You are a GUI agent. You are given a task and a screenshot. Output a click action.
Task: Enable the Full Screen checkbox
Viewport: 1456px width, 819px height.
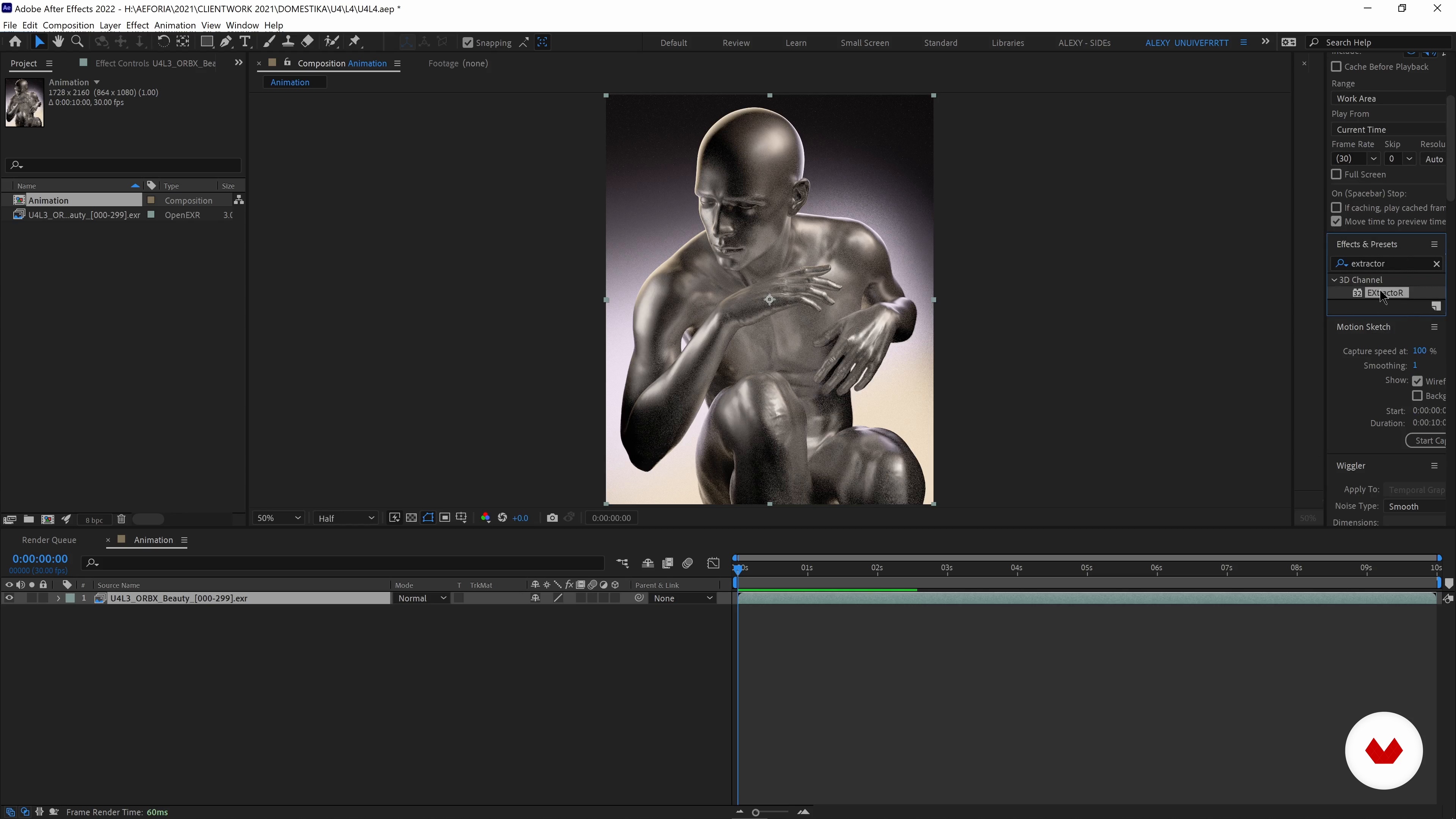(1336, 174)
